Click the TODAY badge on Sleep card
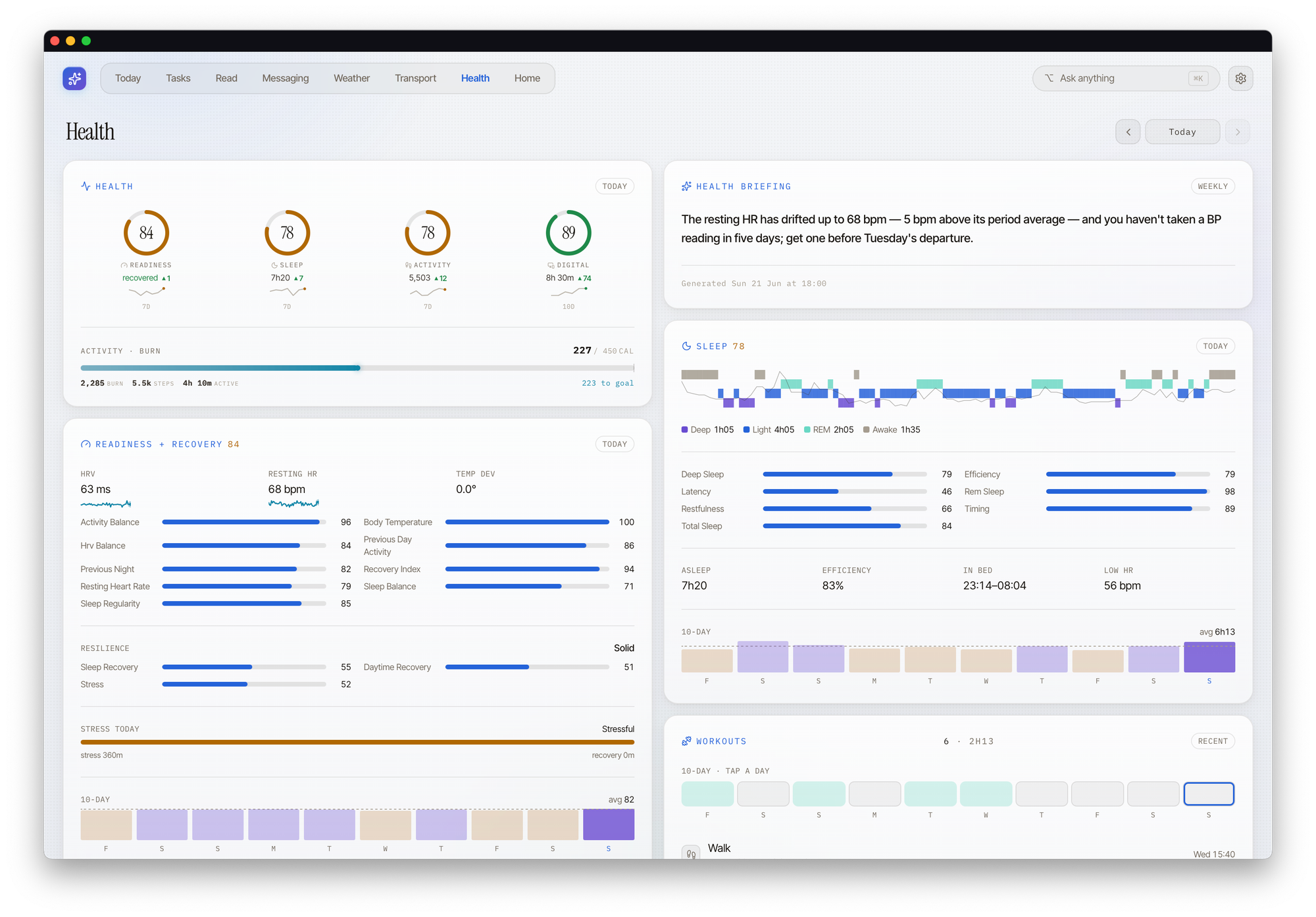 [x=1215, y=346]
